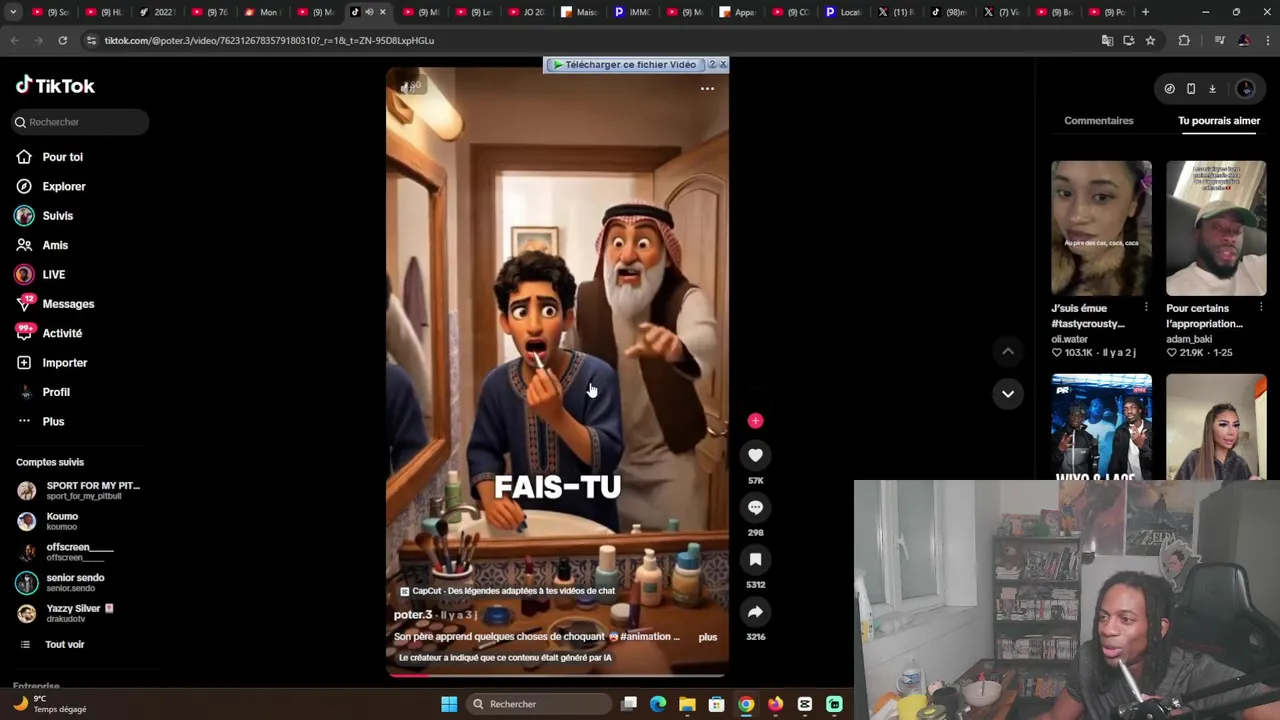1280x720 pixels.
Task: Save the video with the bookmark icon
Action: [755, 559]
